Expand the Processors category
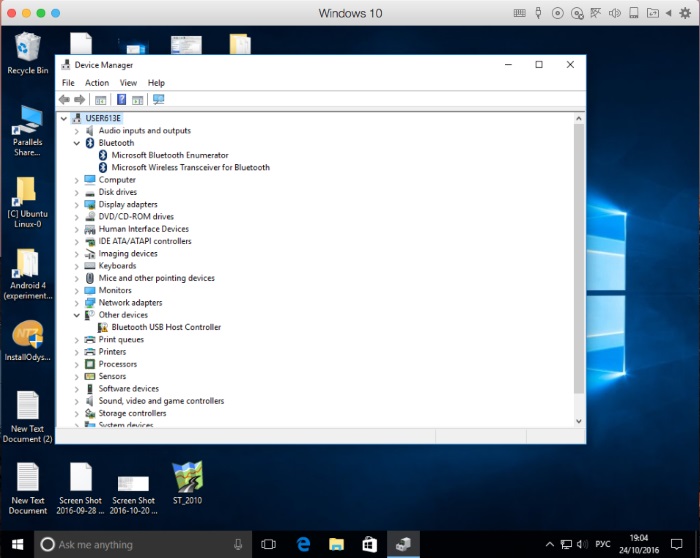 [x=77, y=364]
